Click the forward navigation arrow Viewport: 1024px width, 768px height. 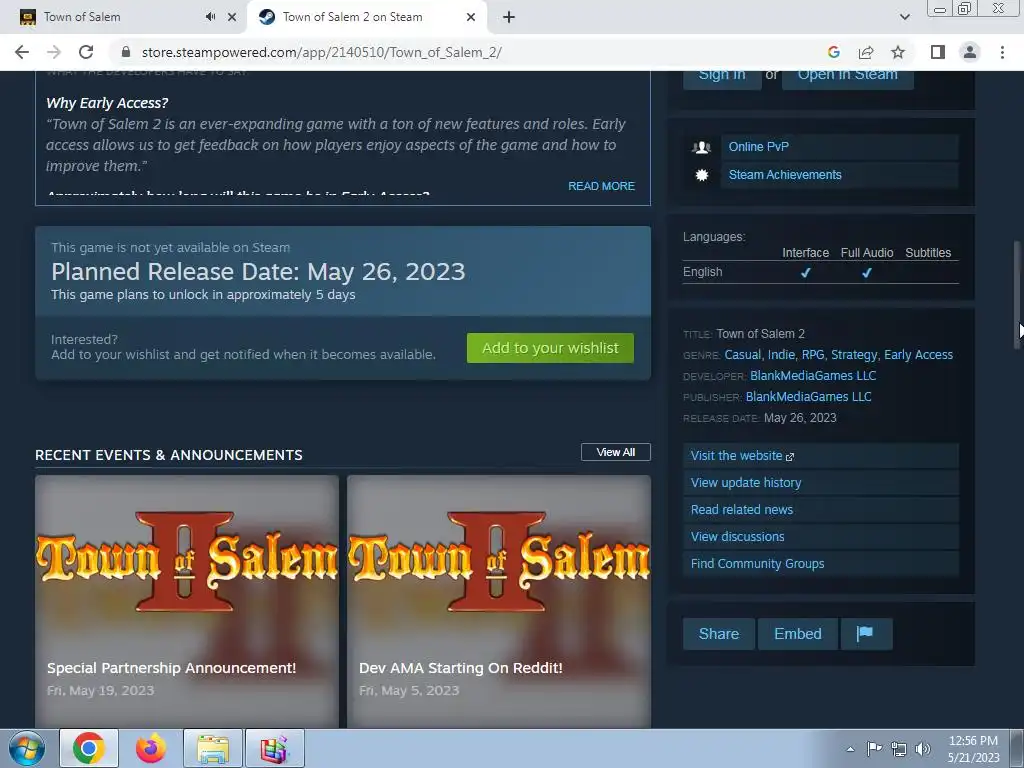point(54,52)
